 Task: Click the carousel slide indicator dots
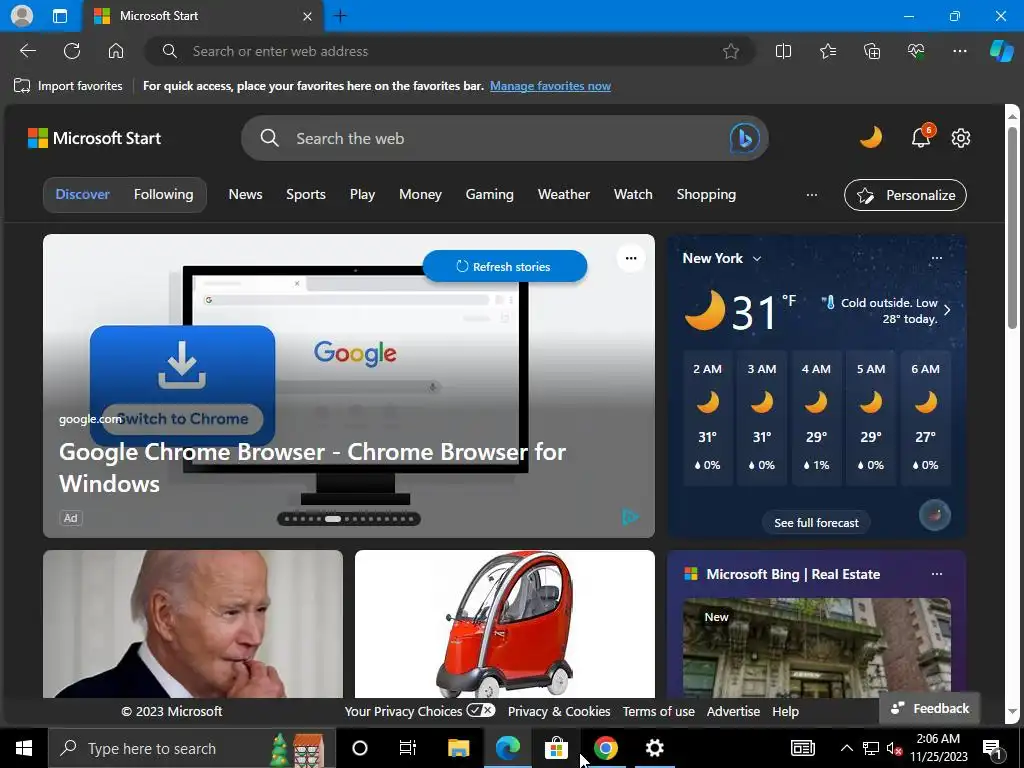pyautogui.click(x=349, y=519)
